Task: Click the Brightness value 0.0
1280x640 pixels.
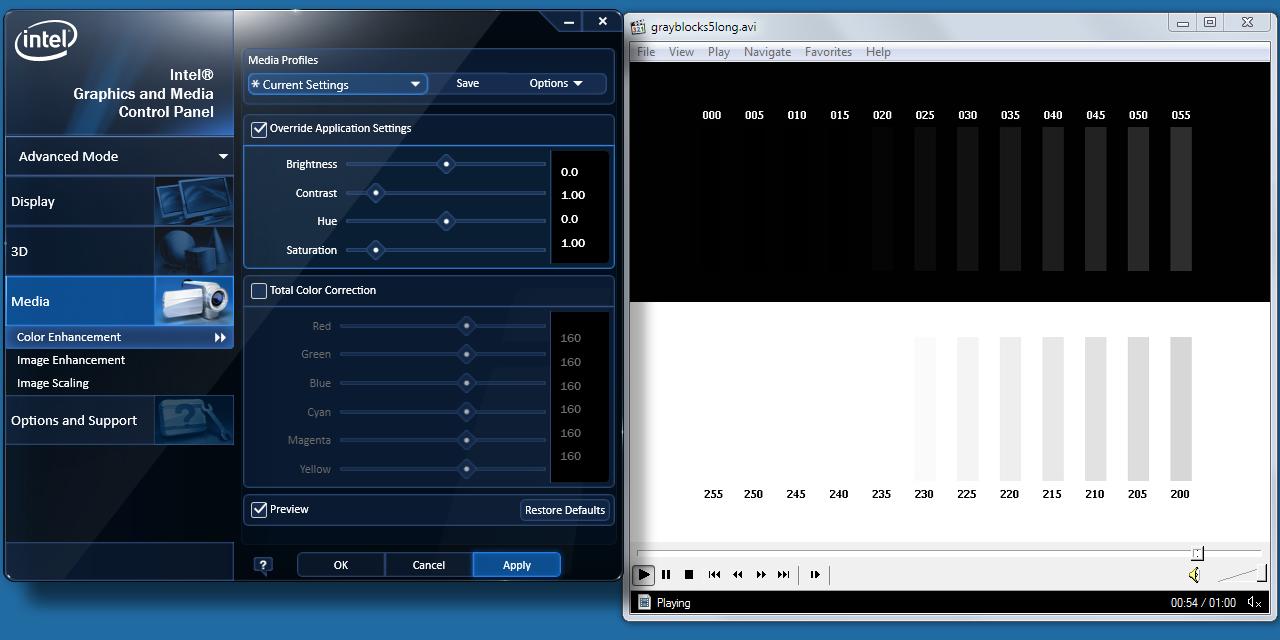Action: (569, 172)
